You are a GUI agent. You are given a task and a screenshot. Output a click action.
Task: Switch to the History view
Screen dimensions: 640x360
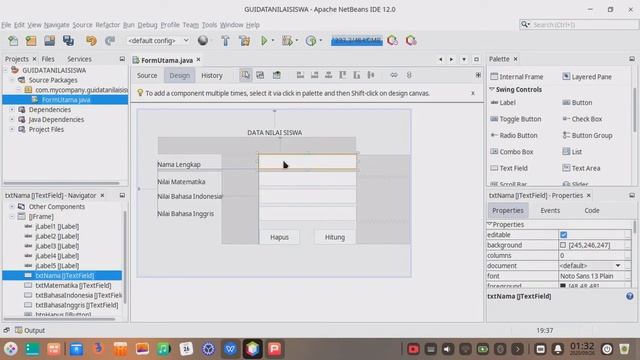pos(212,76)
